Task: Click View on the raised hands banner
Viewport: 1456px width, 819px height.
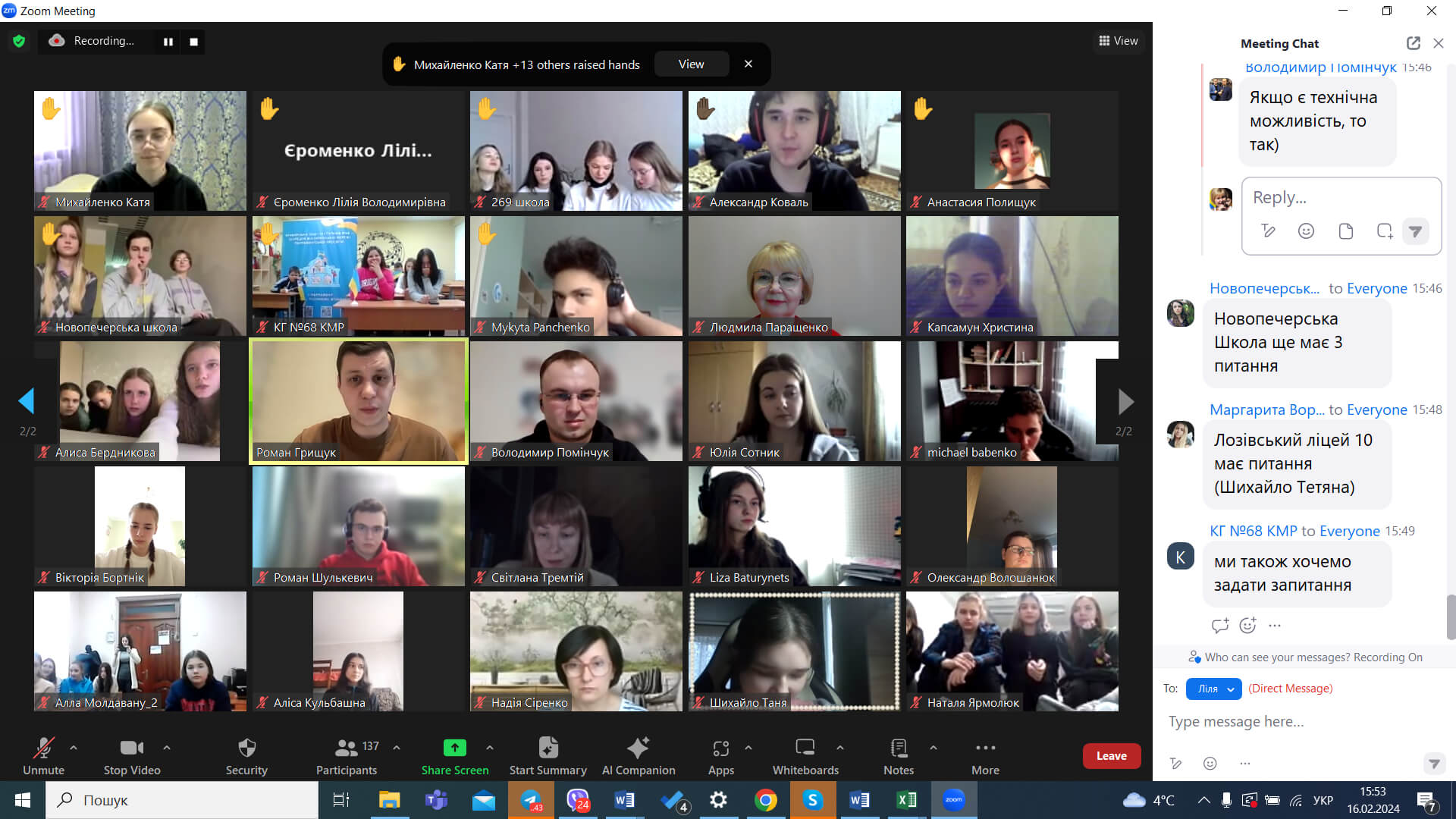Action: tap(691, 64)
